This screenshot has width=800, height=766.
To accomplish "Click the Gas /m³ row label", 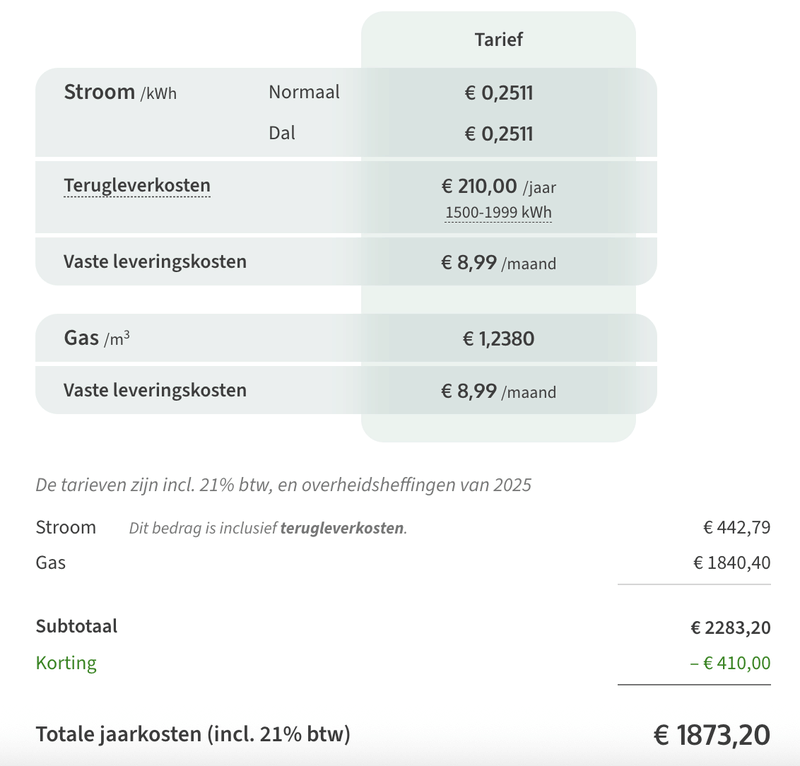I will click(x=97, y=339).
